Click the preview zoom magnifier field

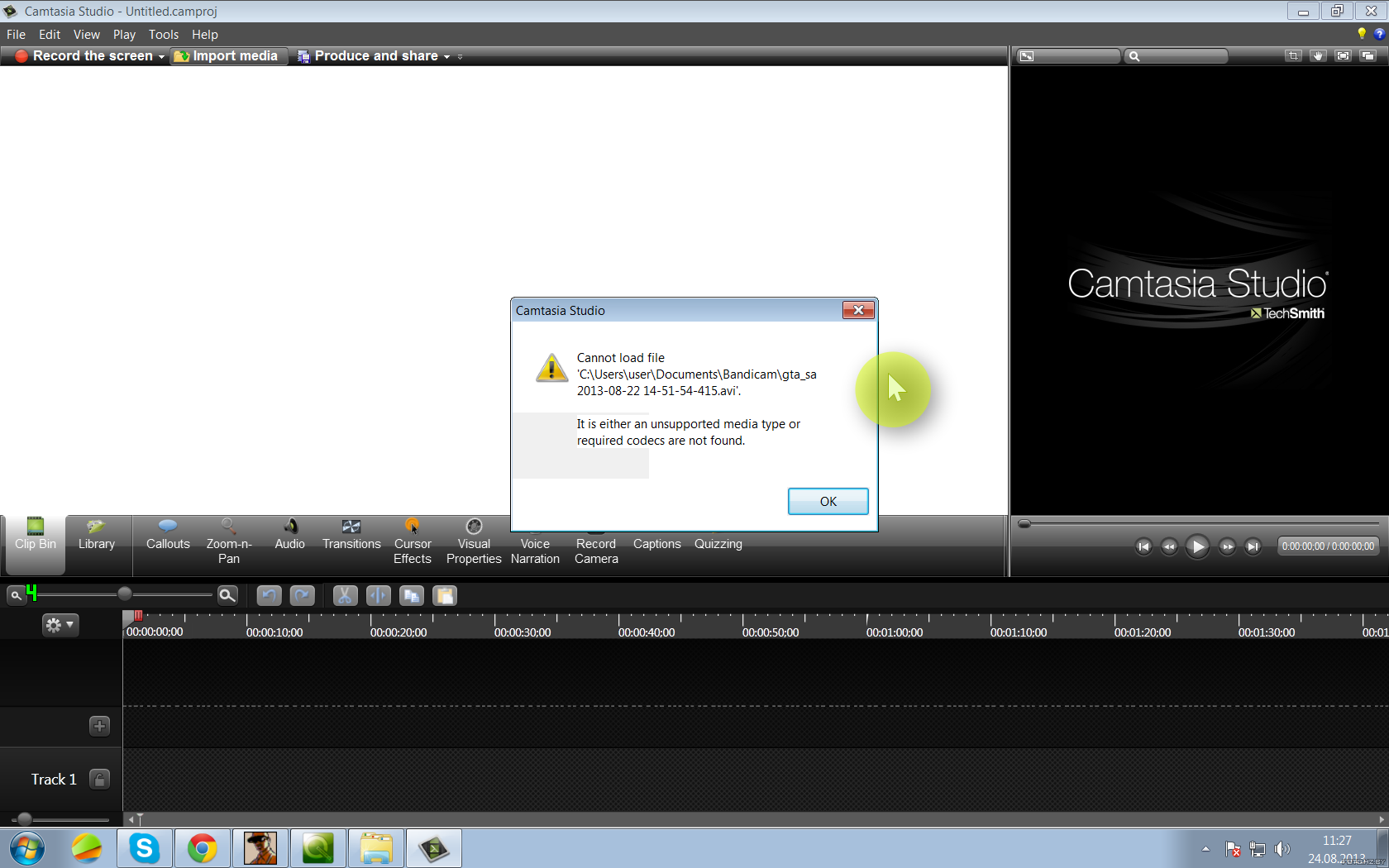click(1176, 56)
